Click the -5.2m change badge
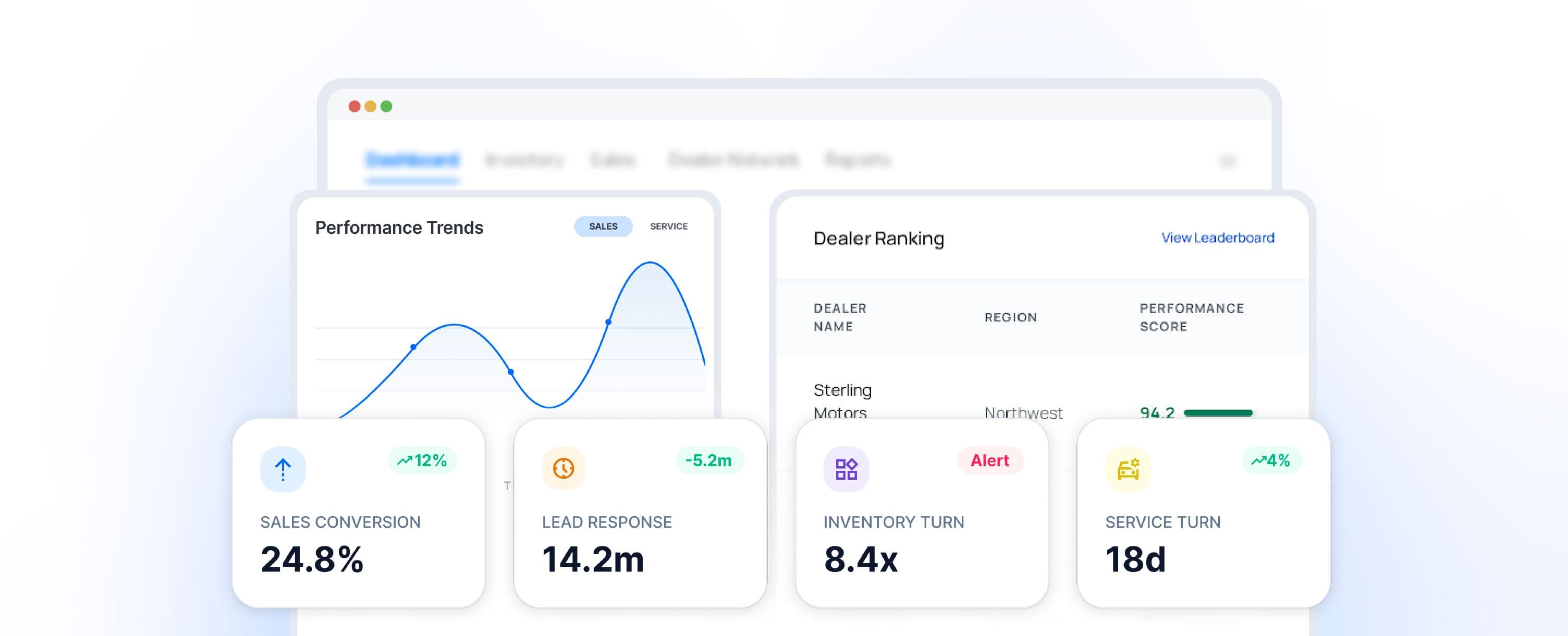1568x636 pixels. (709, 461)
